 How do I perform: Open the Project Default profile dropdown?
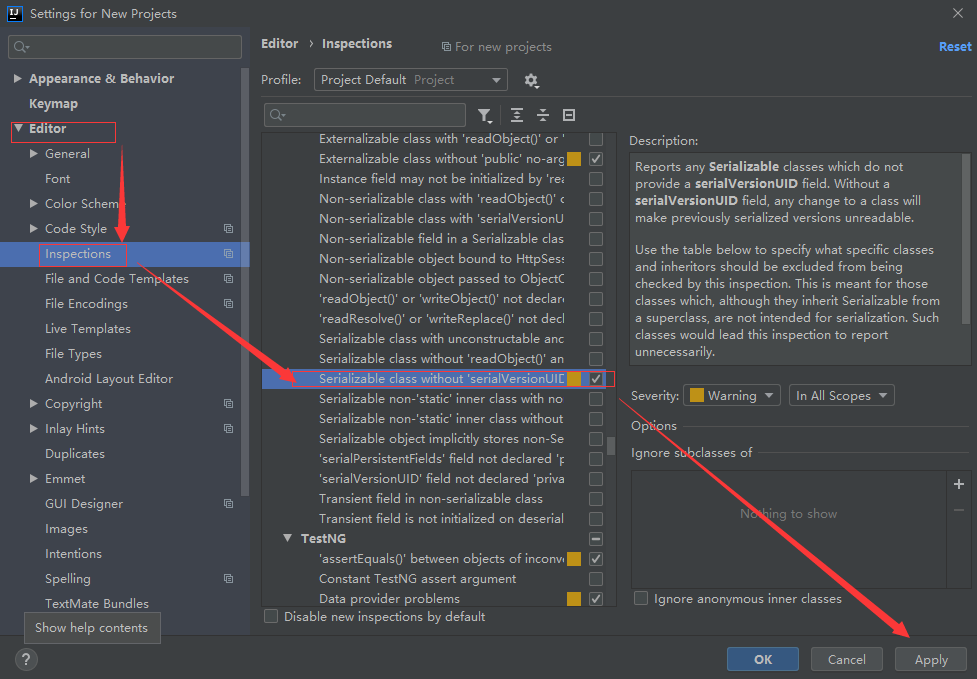pos(410,79)
